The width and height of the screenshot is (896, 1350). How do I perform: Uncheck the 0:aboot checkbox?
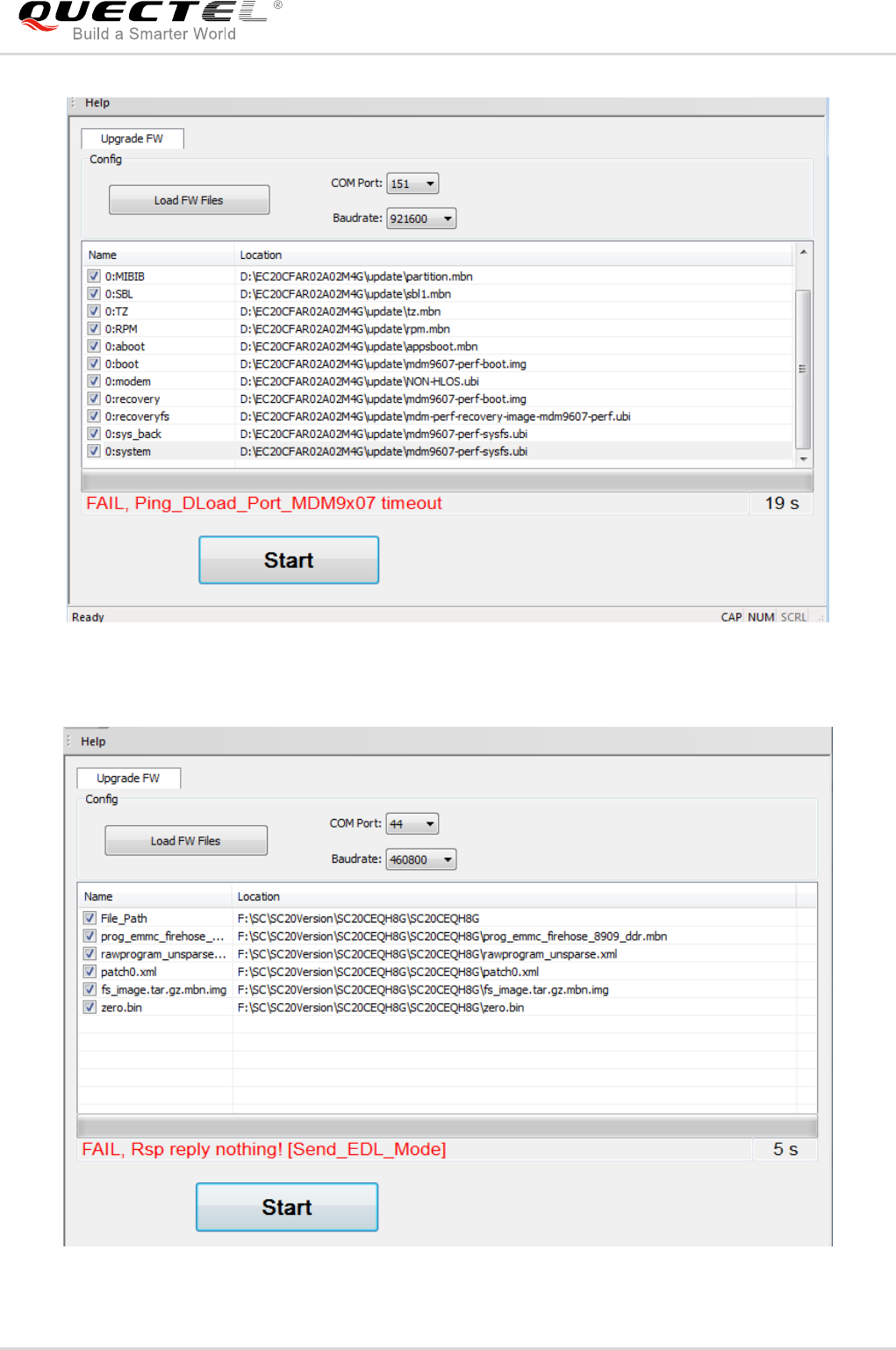[94, 346]
